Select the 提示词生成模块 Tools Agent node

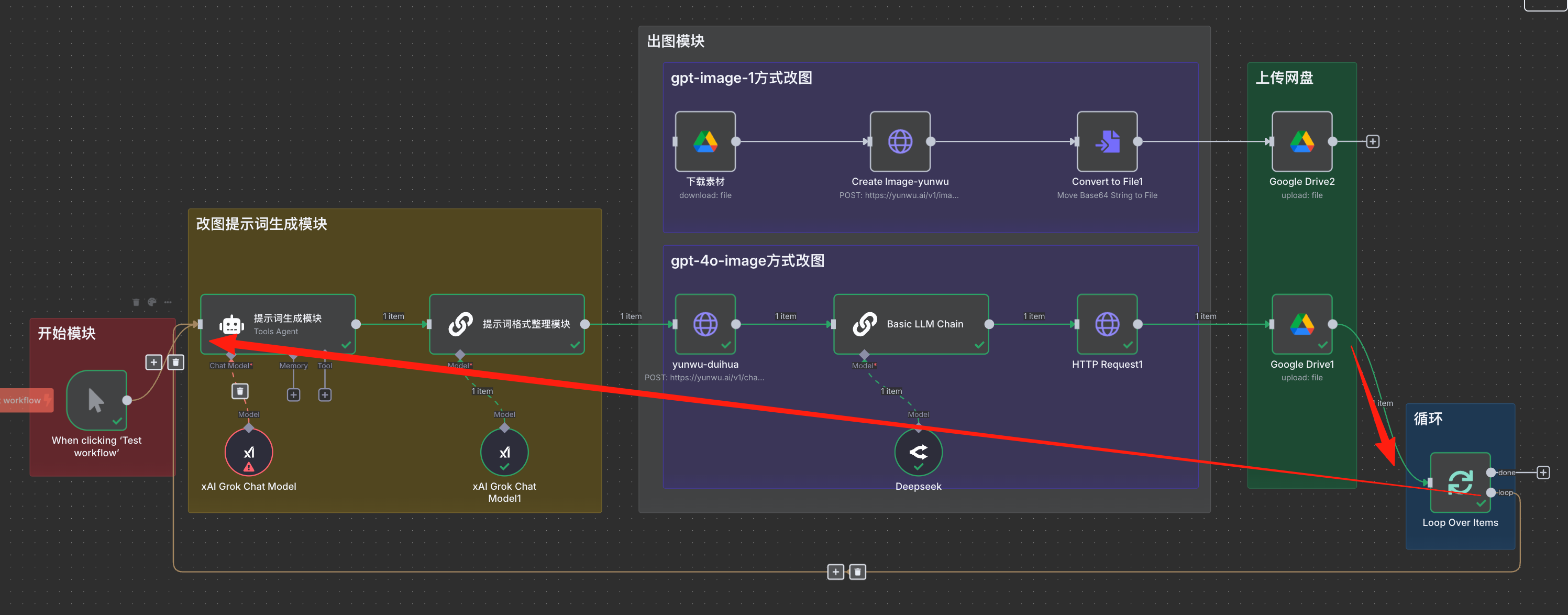coord(278,324)
